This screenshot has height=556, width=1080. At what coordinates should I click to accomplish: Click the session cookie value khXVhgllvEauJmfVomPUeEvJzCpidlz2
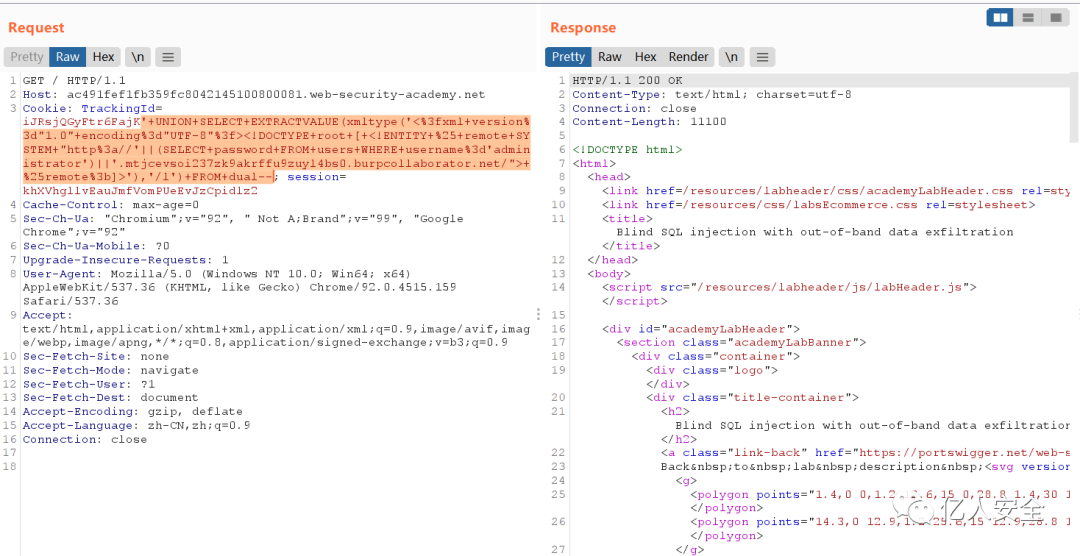click(x=140, y=191)
